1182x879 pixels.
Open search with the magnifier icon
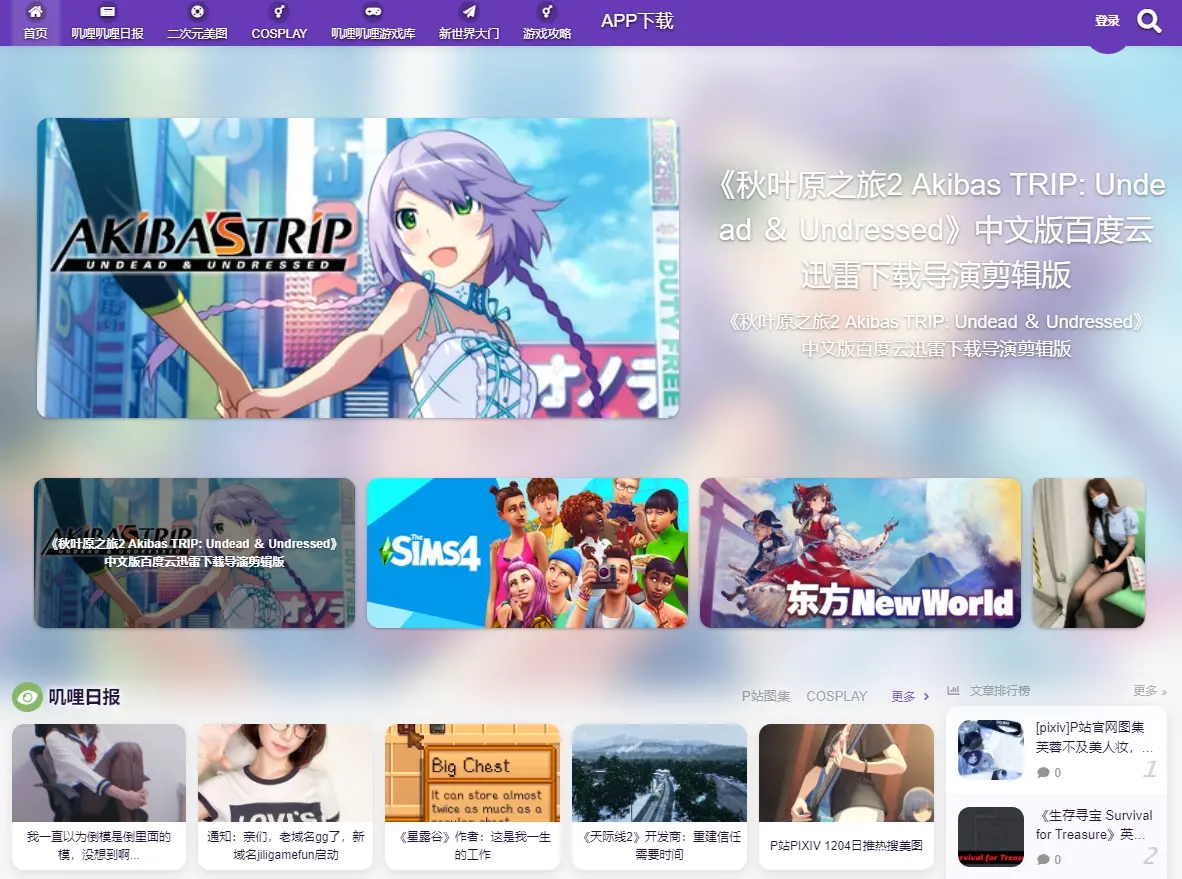coord(1149,21)
